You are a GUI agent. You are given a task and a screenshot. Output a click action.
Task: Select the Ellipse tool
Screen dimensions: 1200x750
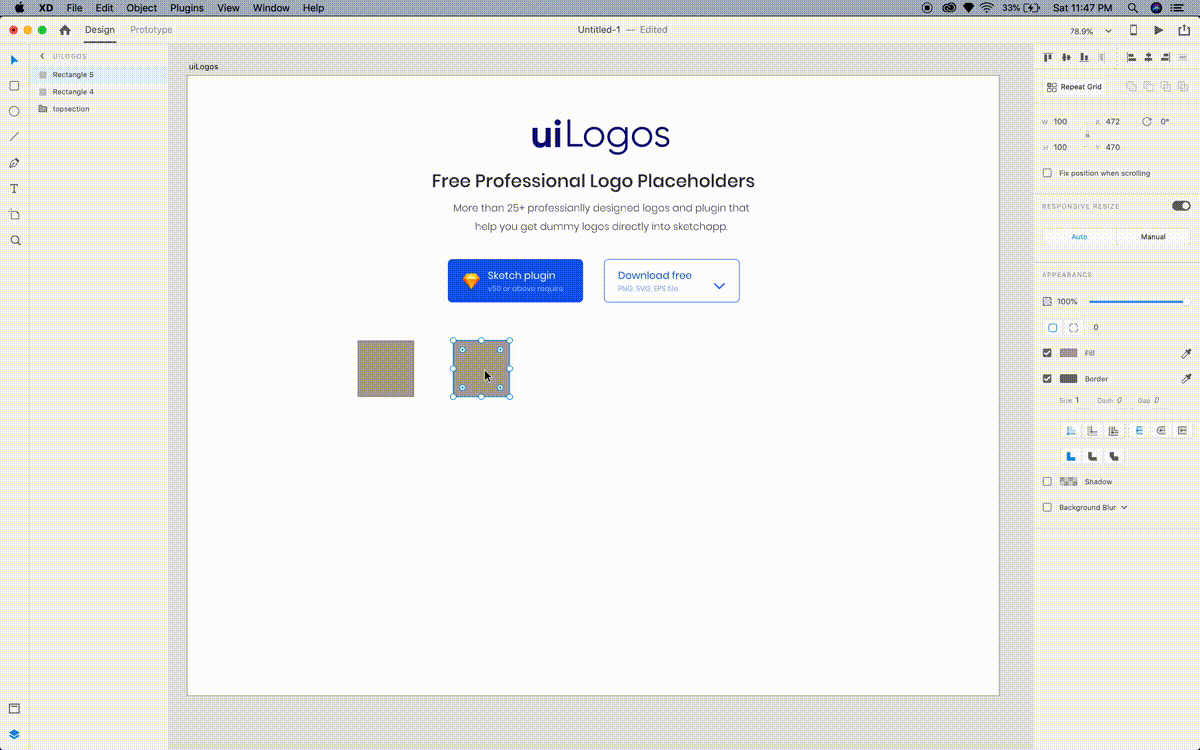click(x=13, y=110)
